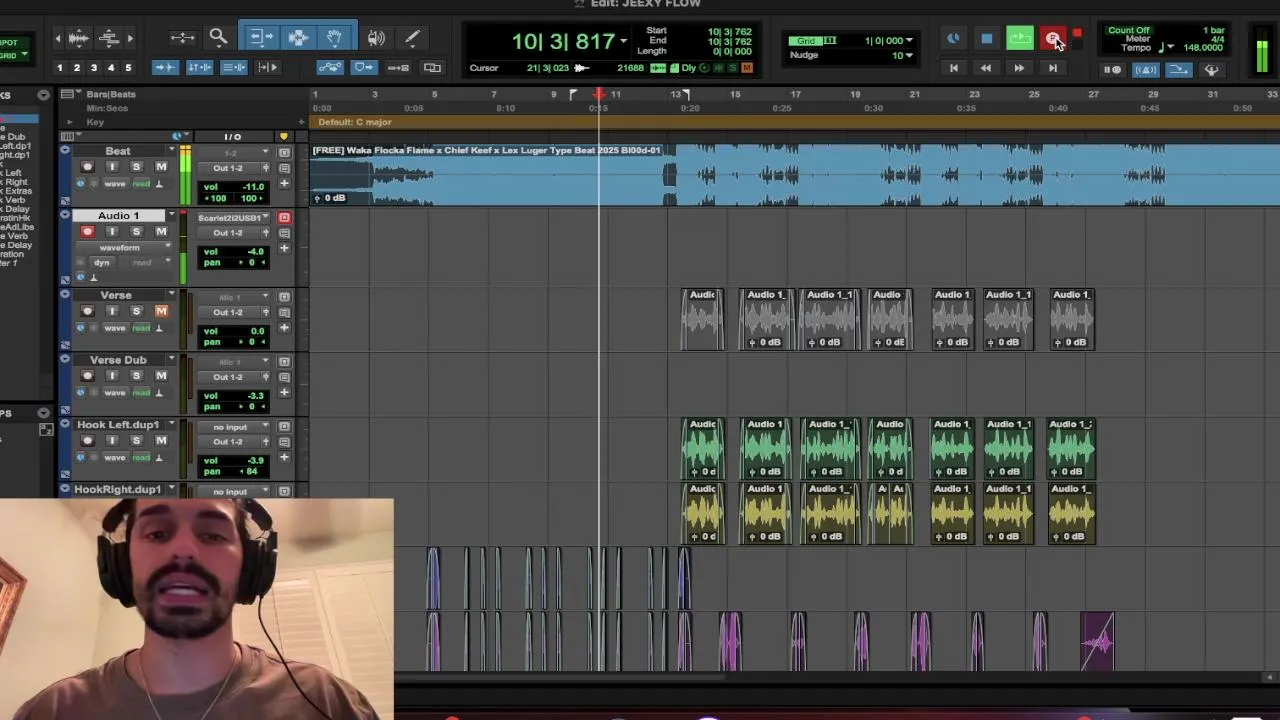
Task: Select the Scrubber speaker tool
Action: coord(376,38)
